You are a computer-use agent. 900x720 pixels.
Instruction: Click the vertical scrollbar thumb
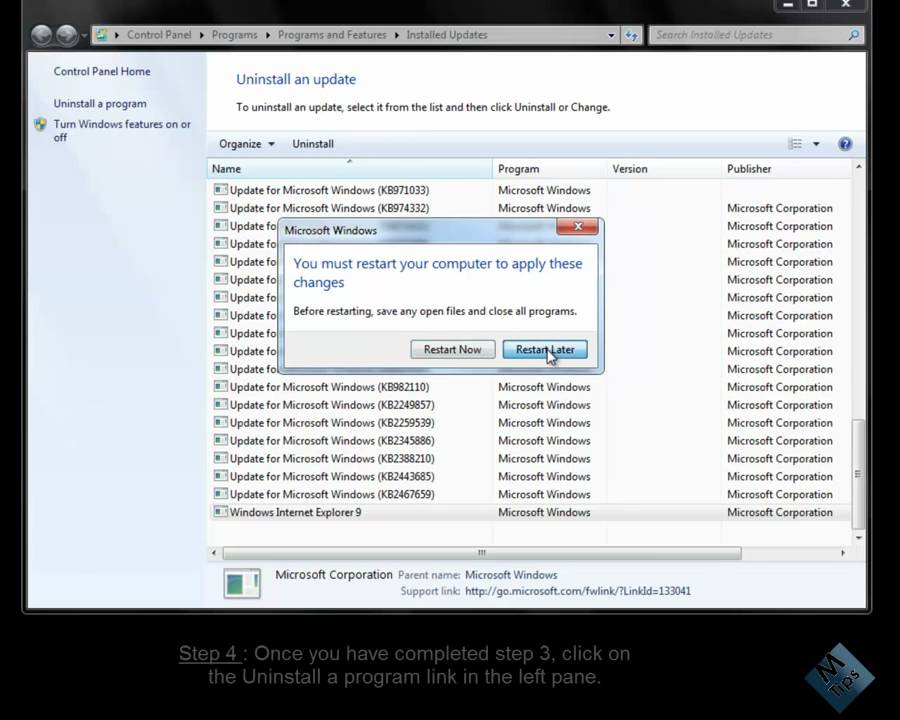(859, 474)
